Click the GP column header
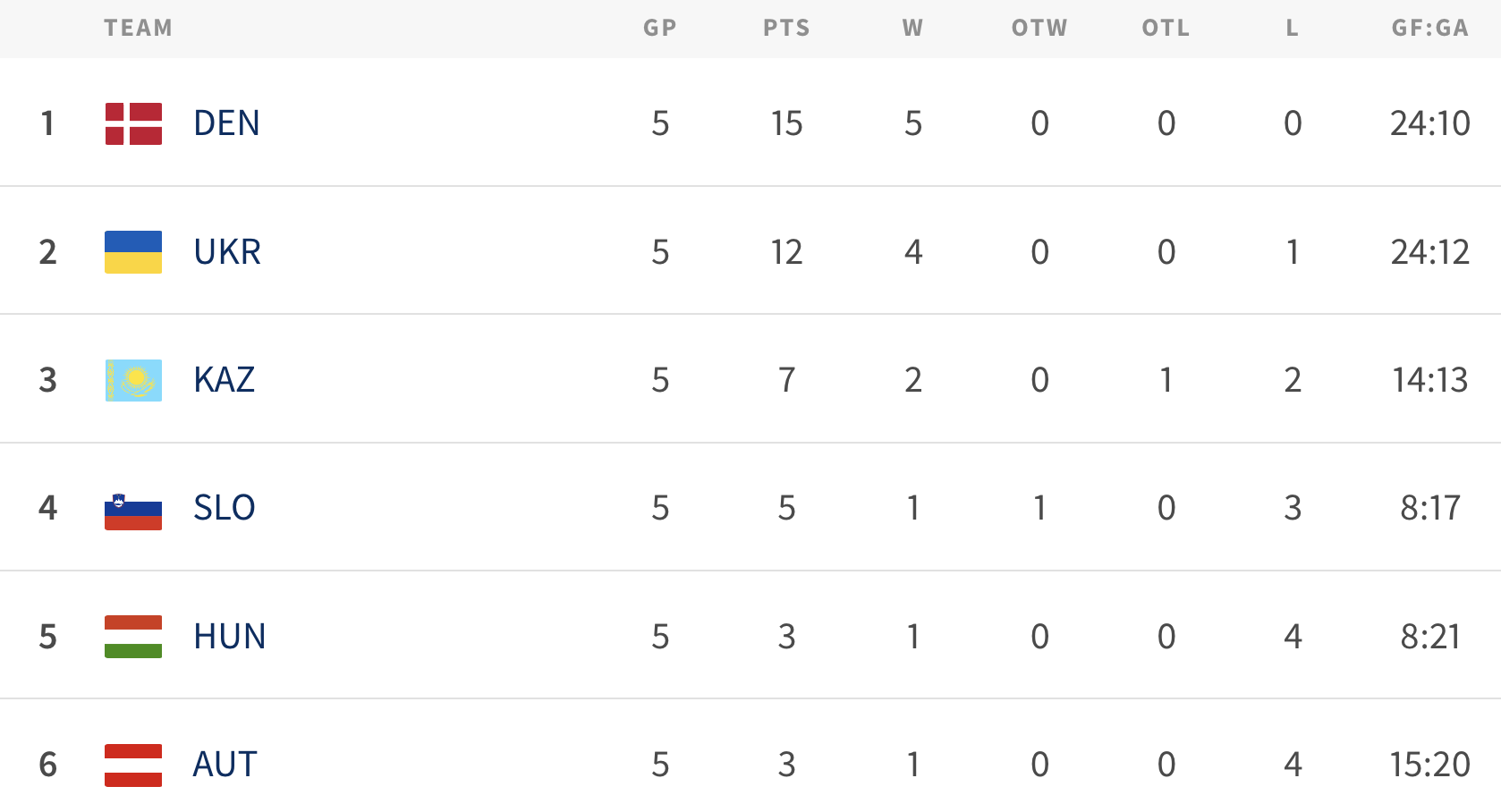1501x812 pixels. (x=660, y=29)
